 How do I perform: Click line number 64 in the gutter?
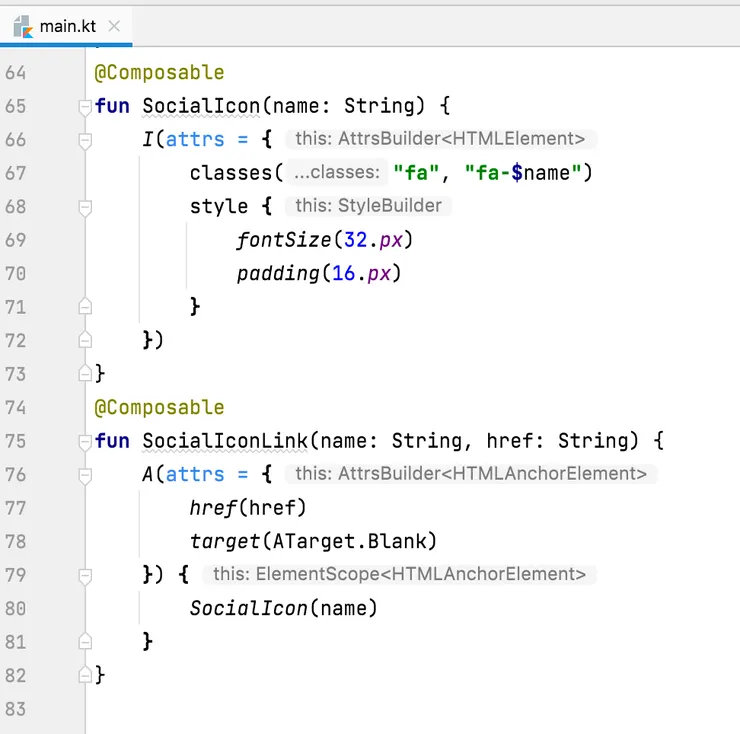click(x=16, y=73)
